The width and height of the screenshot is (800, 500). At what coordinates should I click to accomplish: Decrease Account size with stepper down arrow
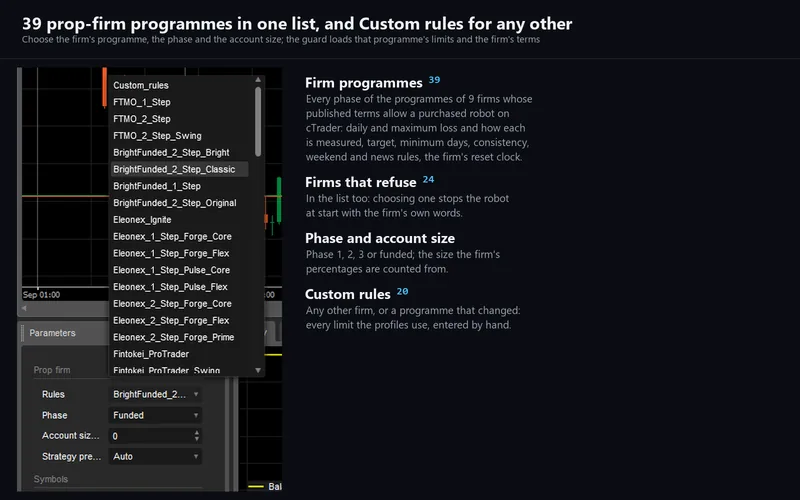pyautogui.click(x=197, y=439)
